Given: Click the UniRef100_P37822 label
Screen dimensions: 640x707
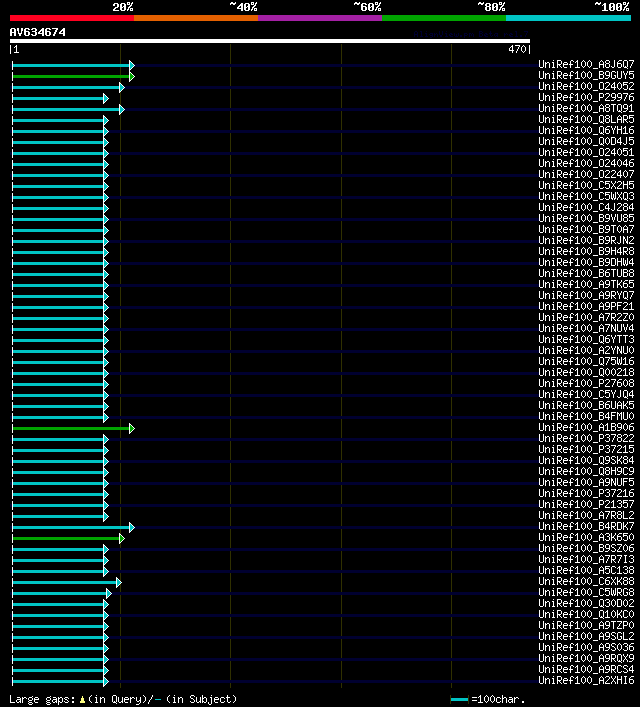Looking at the screenshot, I should pyautogui.click(x=586, y=438).
